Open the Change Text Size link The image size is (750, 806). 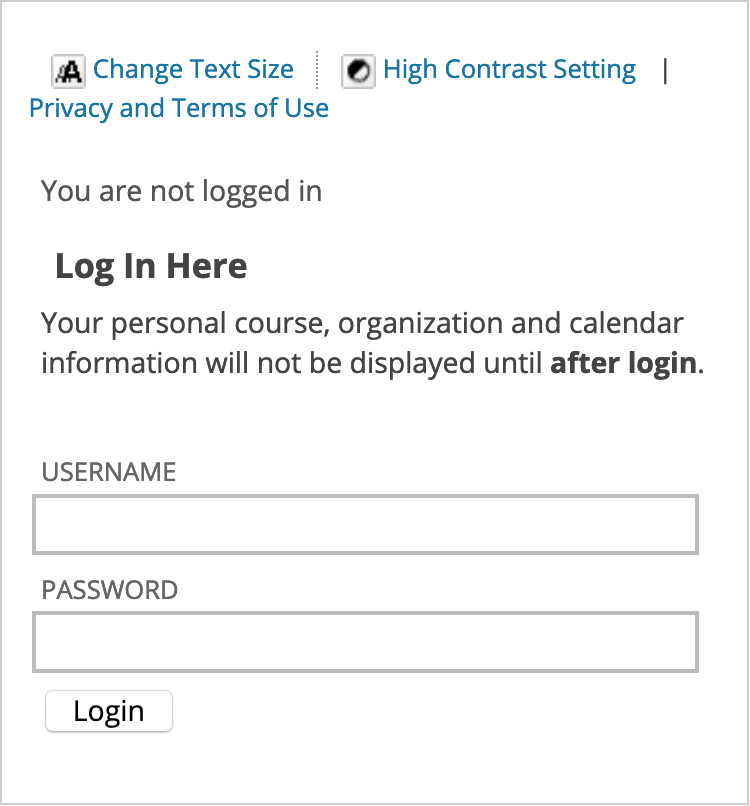coord(193,70)
